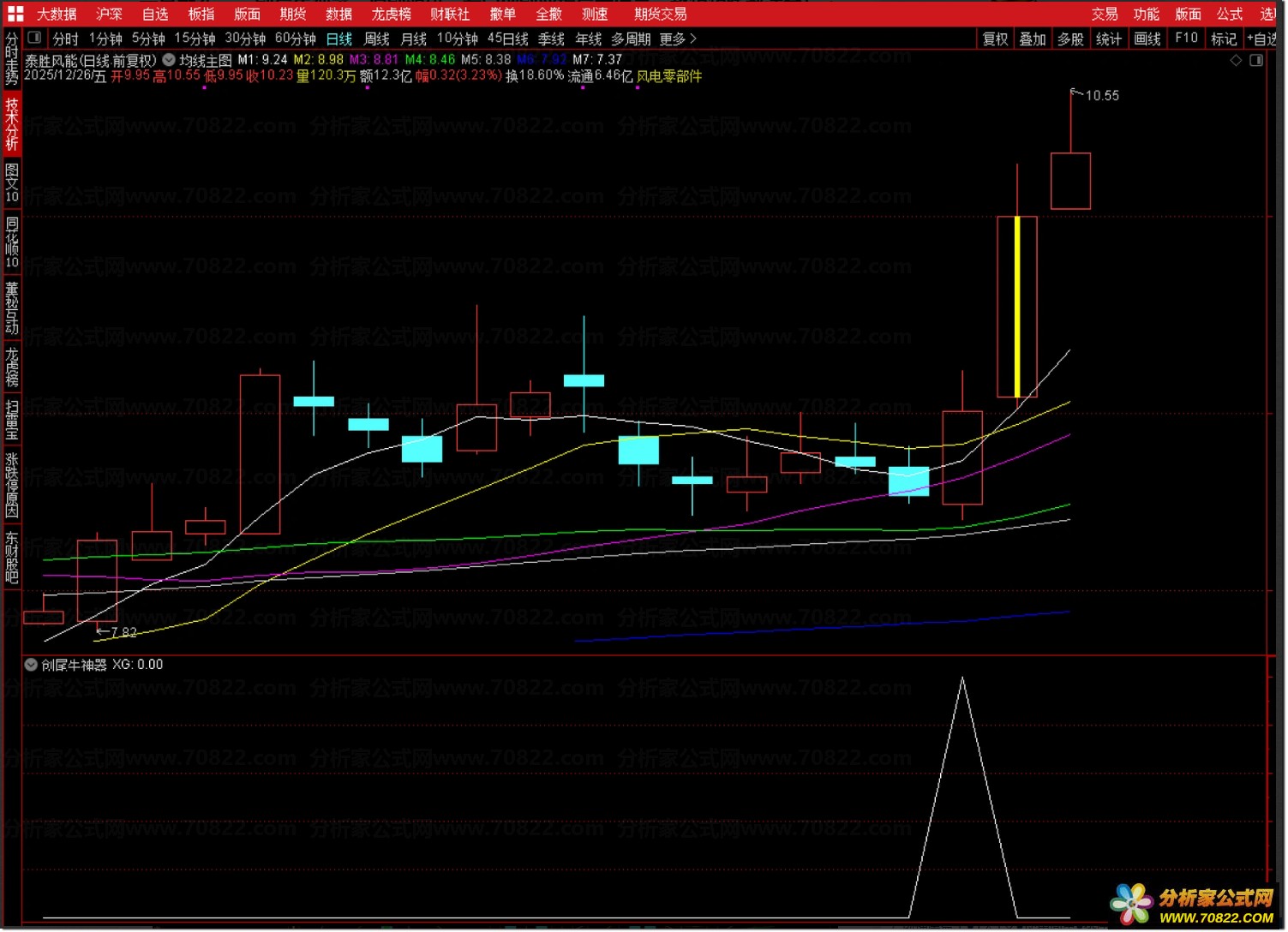This screenshot has width=1288, height=932.
Task: Expand the 刽屠牛神器 sub-indicator dropdown
Action: coord(31,665)
